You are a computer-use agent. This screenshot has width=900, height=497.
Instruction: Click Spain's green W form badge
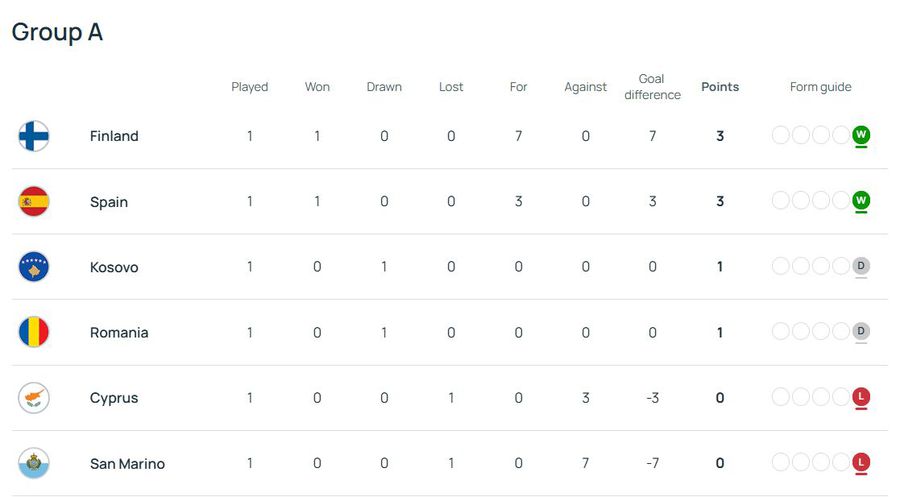click(860, 201)
